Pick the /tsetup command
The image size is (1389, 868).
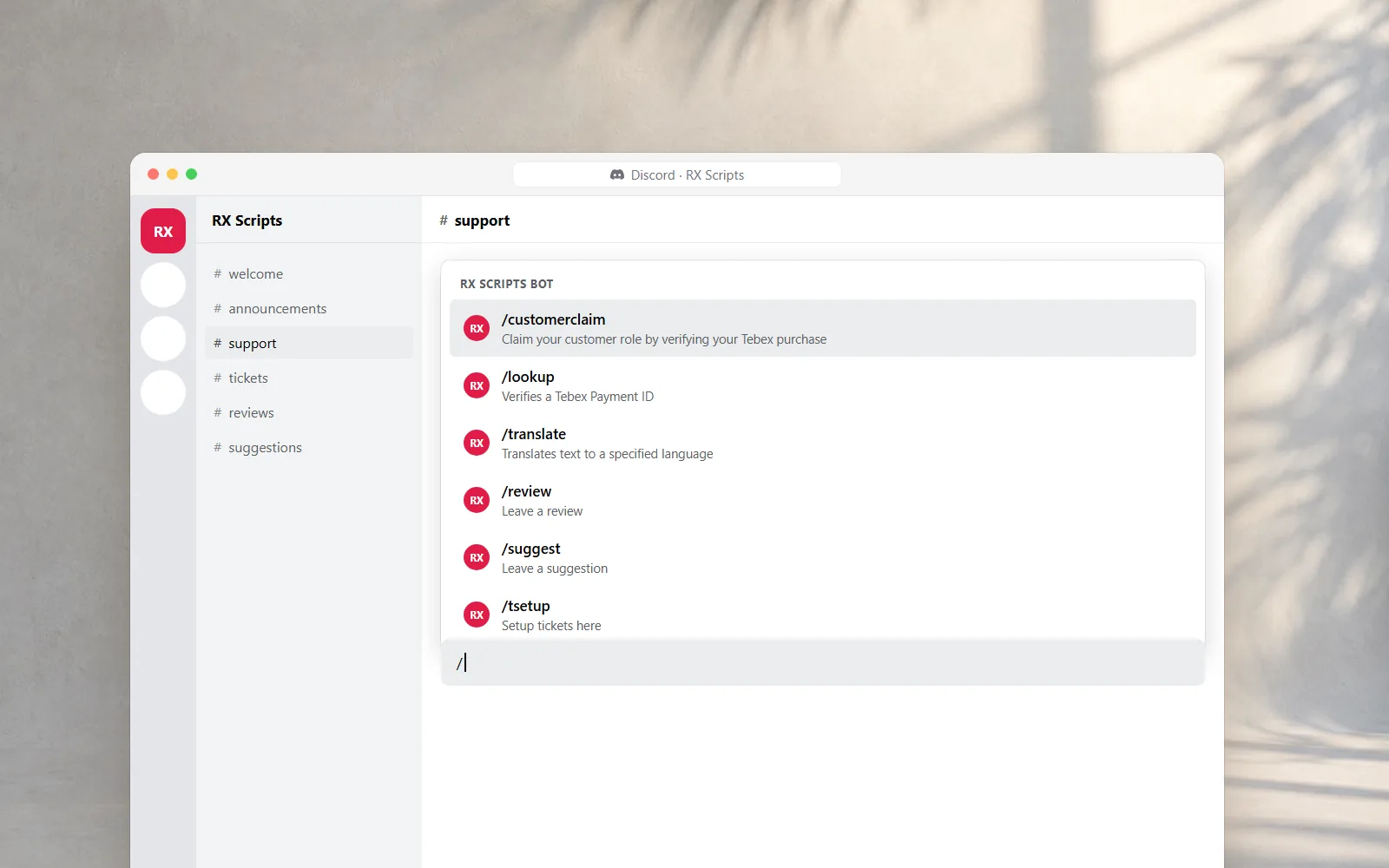(x=823, y=615)
